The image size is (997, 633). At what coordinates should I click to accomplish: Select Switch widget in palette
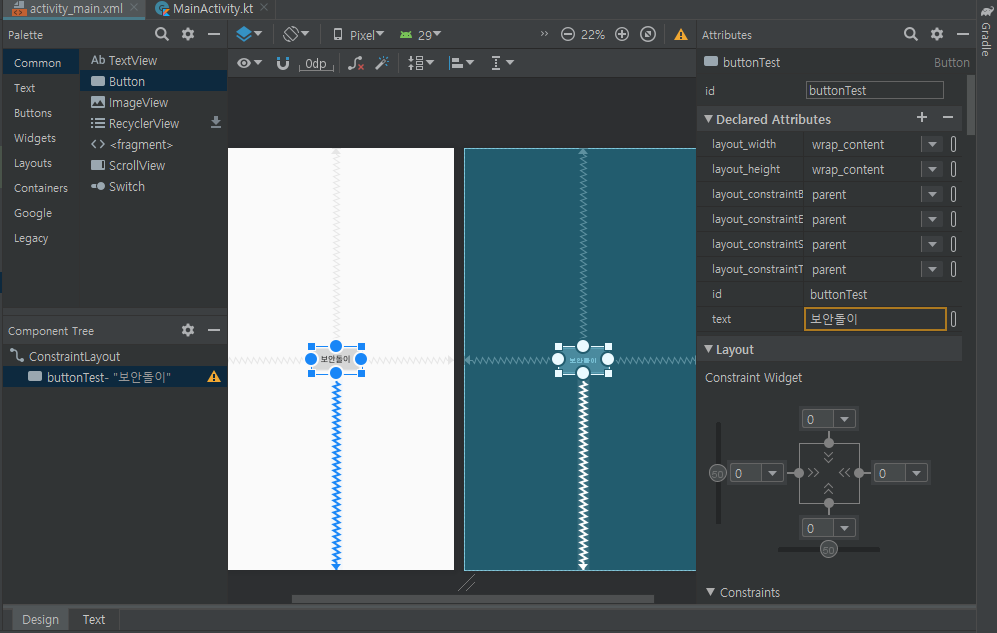pyautogui.click(x=118, y=186)
